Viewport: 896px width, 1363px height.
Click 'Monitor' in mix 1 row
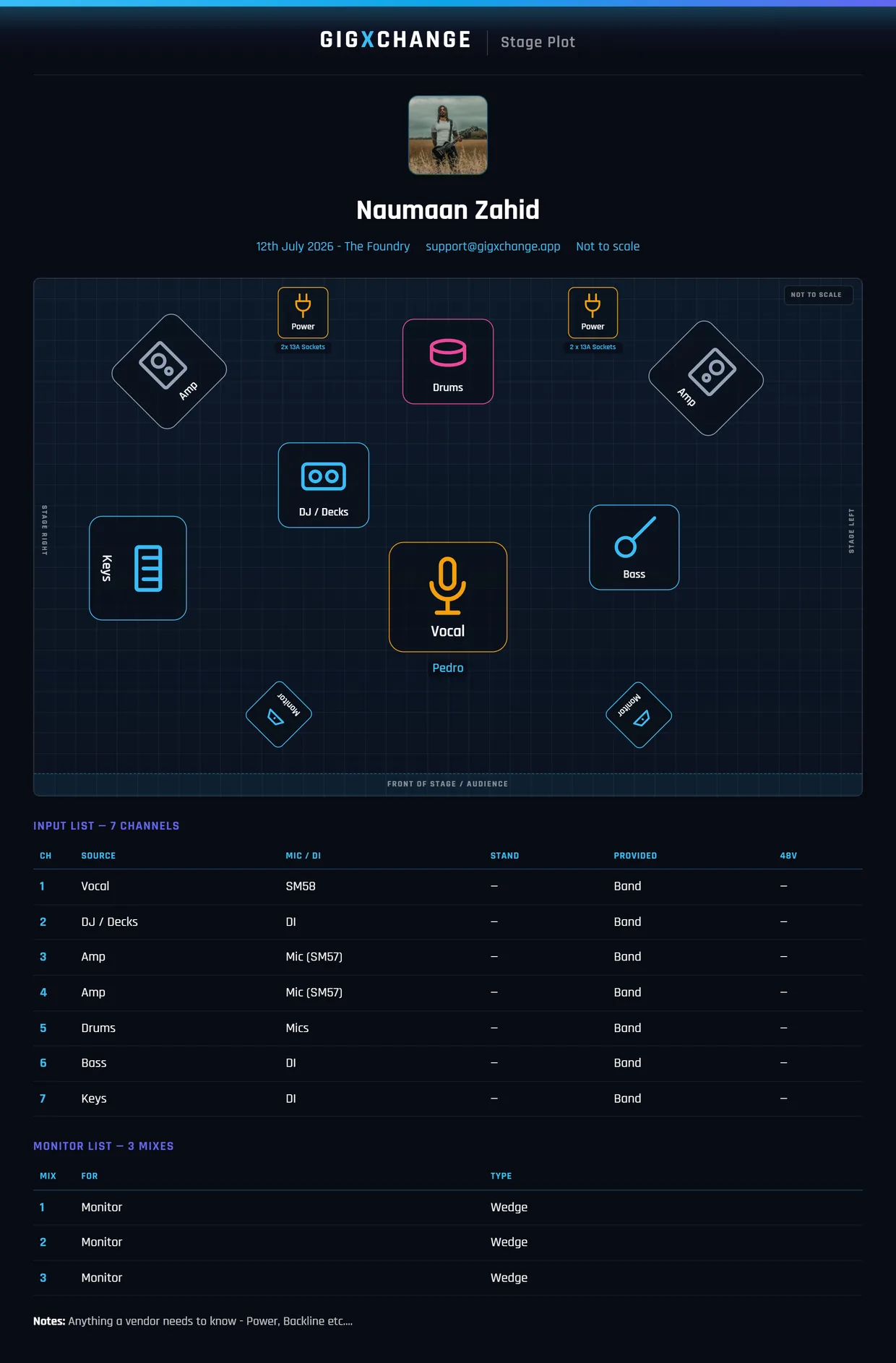[102, 1207]
